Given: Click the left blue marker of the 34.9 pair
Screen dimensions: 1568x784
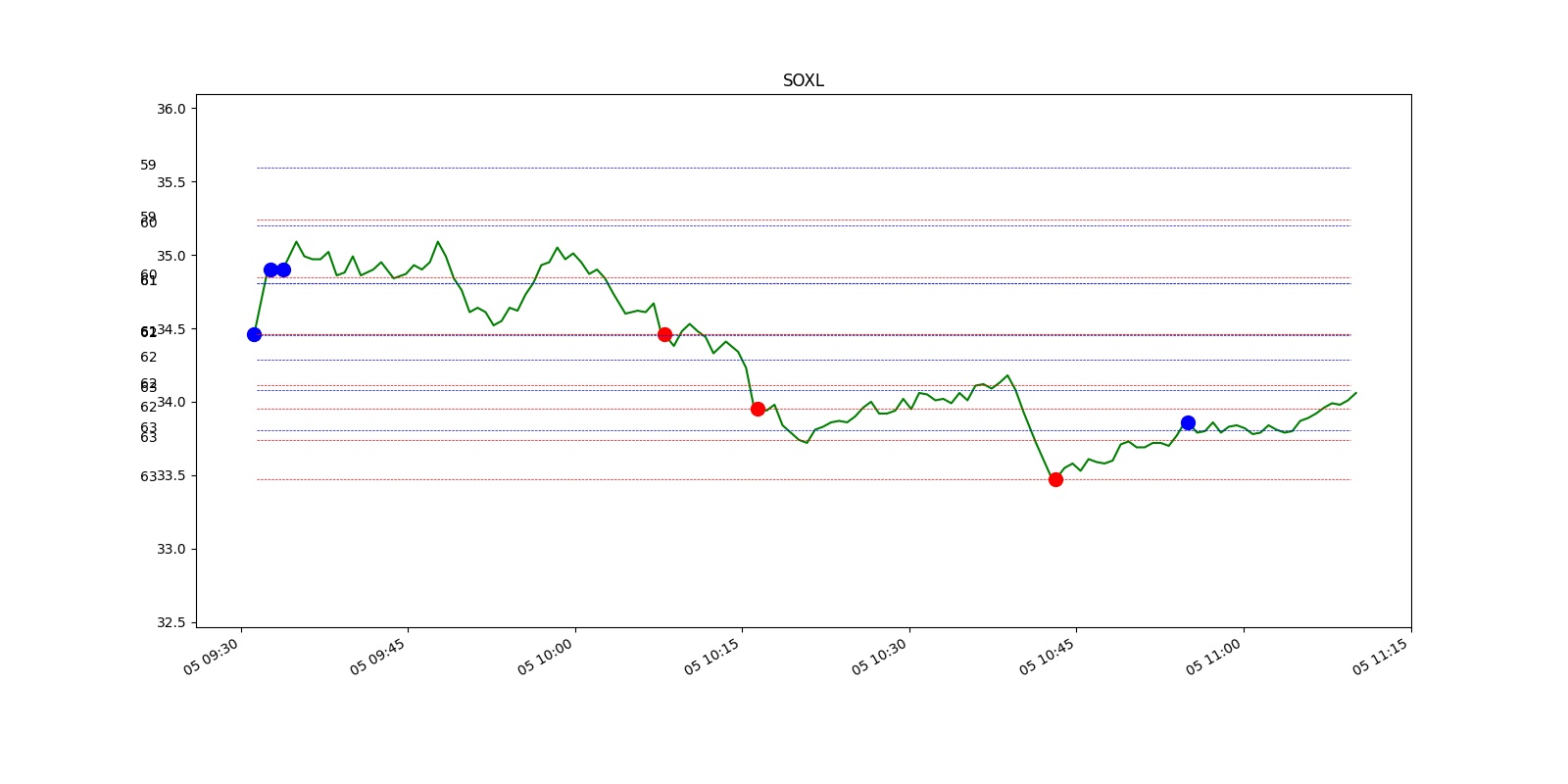Looking at the screenshot, I should (x=270, y=269).
